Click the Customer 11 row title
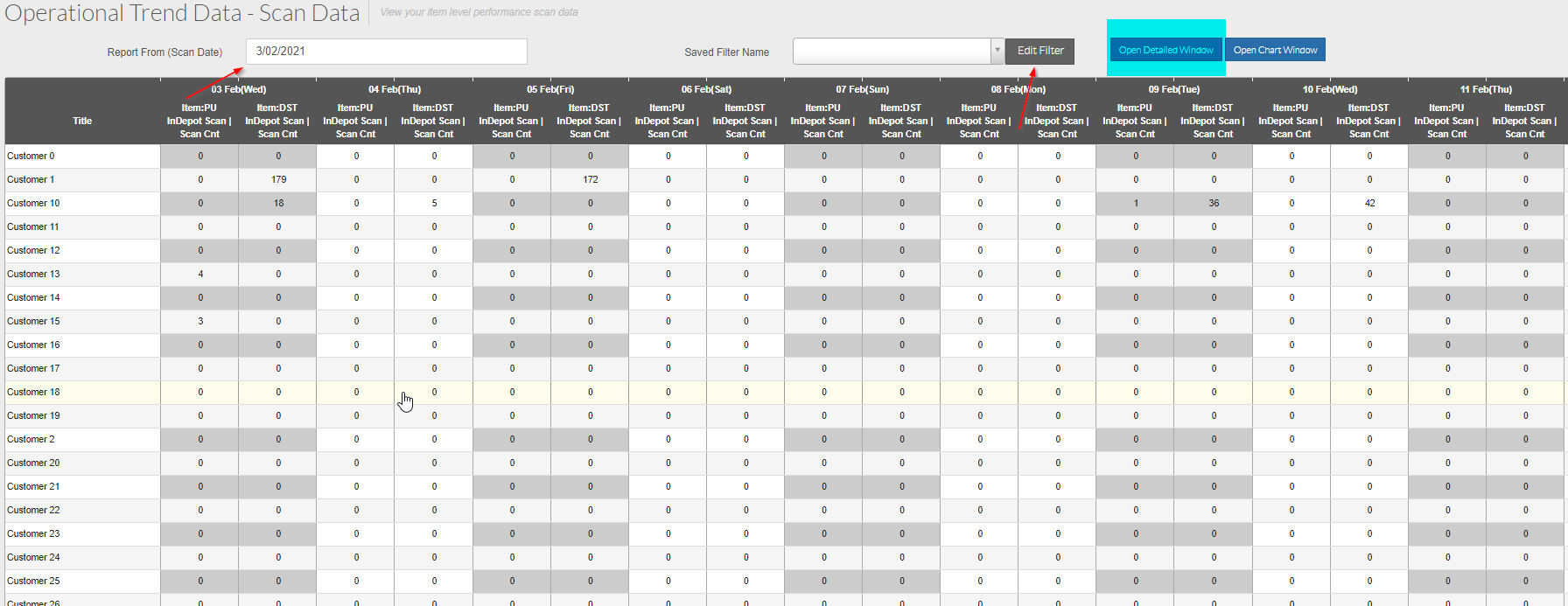 click(33, 227)
